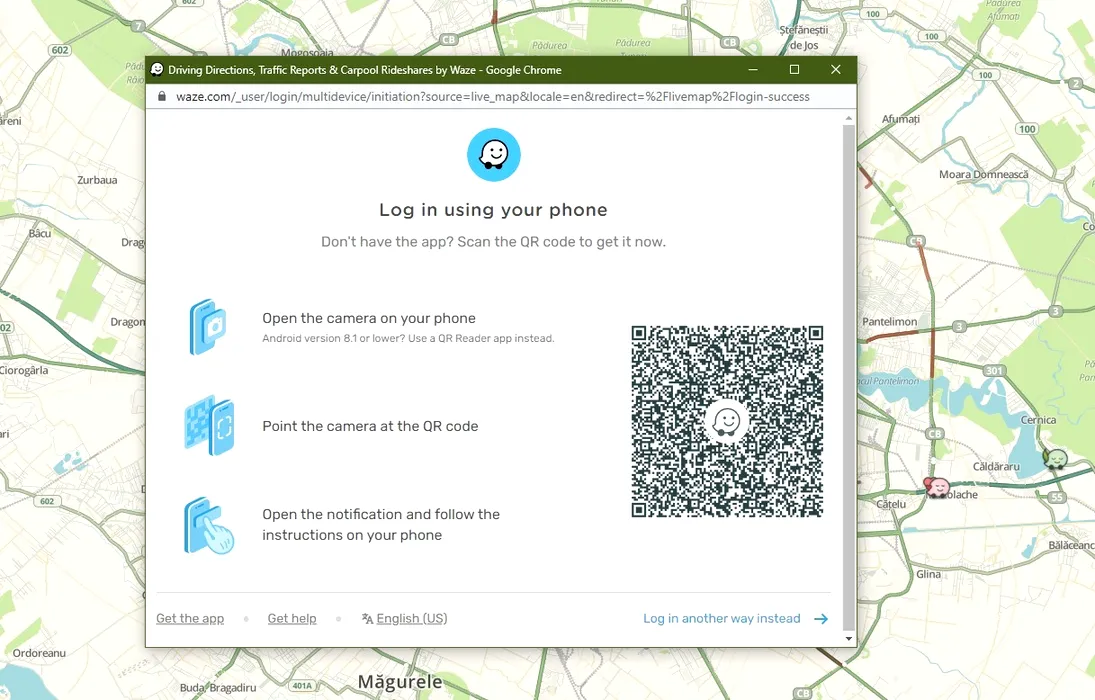Viewport: 1095px width, 700px height.
Task: Click the Ciorogârla label on the map
Action: (x=24, y=370)
